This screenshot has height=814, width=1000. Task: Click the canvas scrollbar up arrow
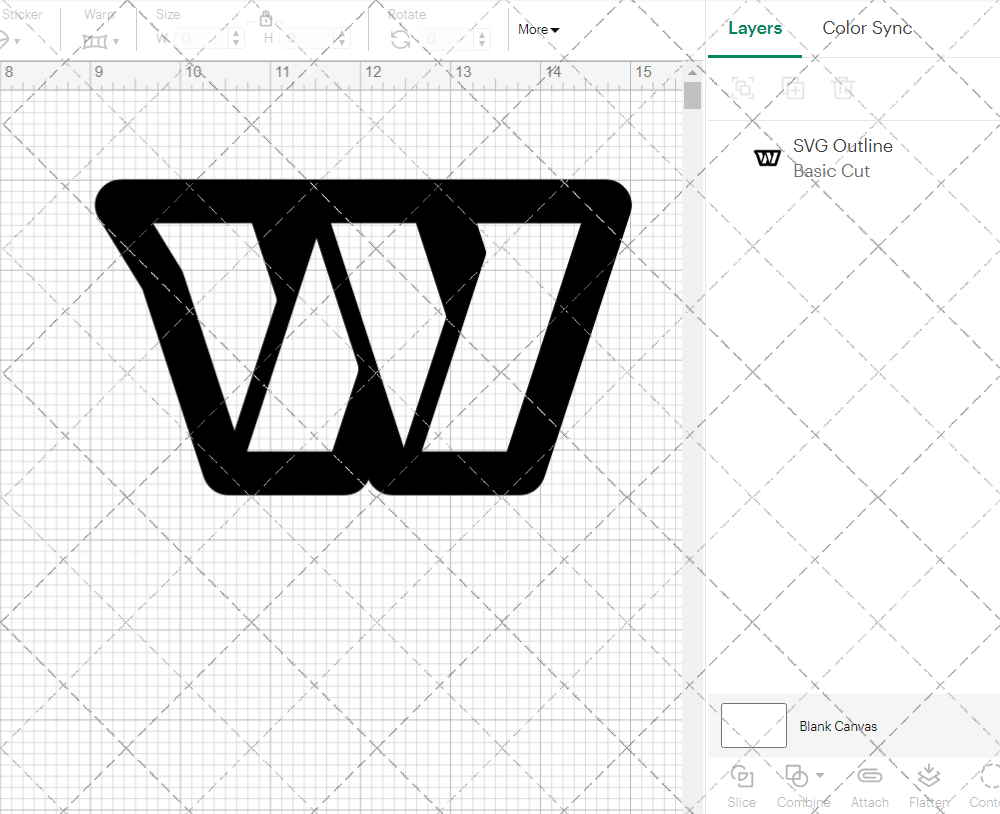pyautogui.click(x=692, y=72)
